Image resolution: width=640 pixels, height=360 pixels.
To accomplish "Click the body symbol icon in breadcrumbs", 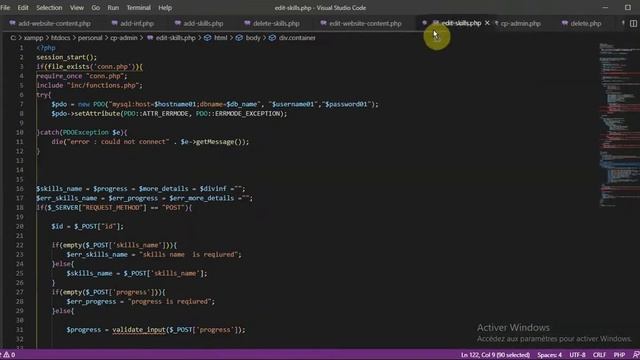I will tap(239, 38).
